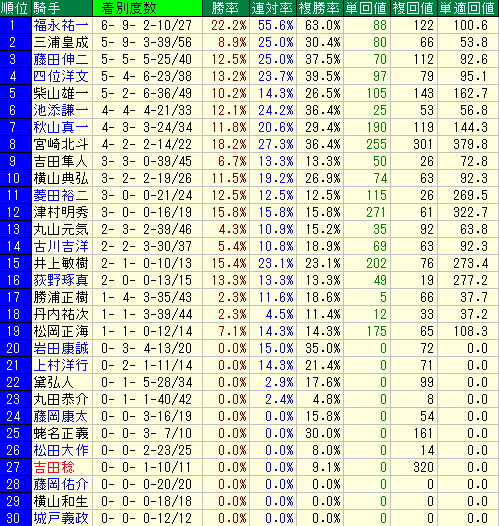Open the 城戸義政 jockey link
The width and height of the screenshot is (499, 526).
[61, 518]
